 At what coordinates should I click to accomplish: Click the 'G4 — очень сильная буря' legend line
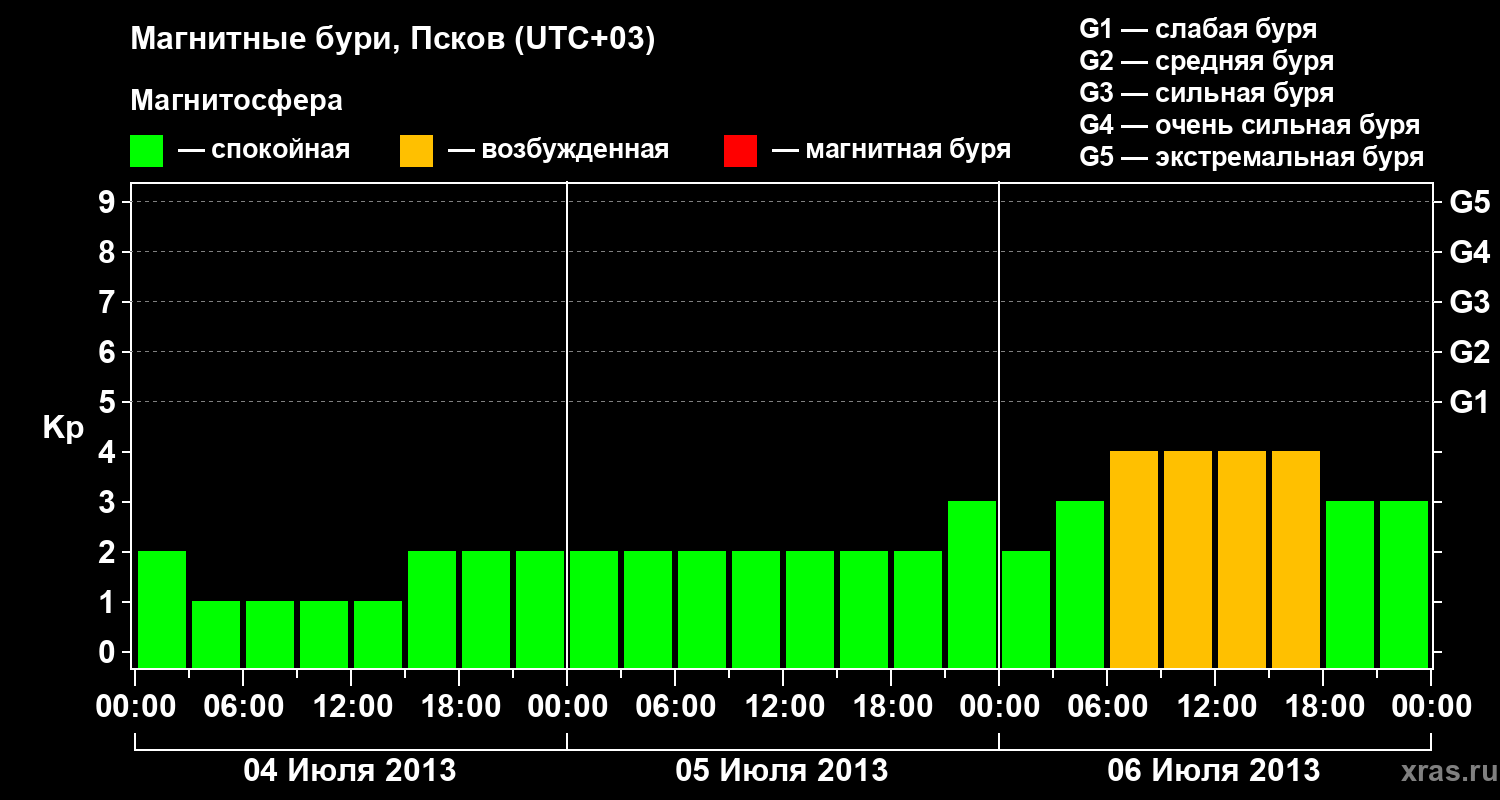1250,125
